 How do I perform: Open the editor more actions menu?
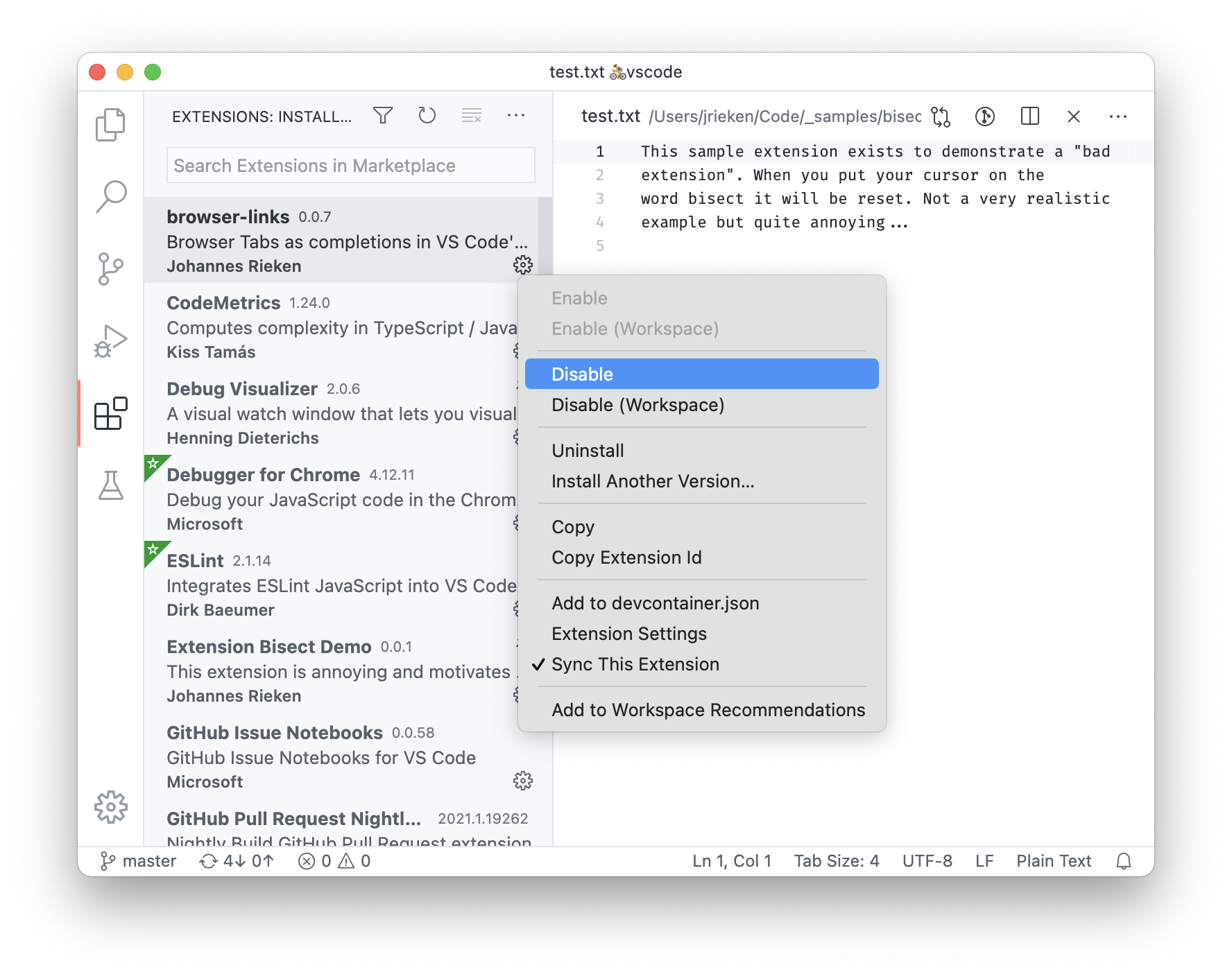(1118, 116)
